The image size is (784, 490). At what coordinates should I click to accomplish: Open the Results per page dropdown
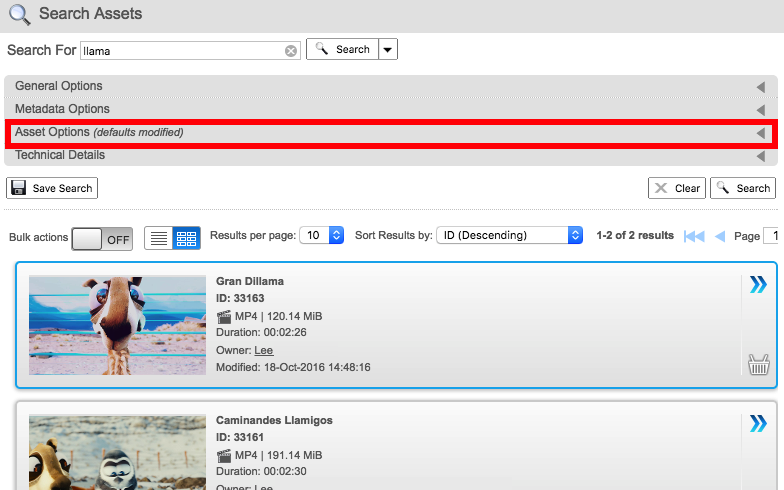coord(324,235)
